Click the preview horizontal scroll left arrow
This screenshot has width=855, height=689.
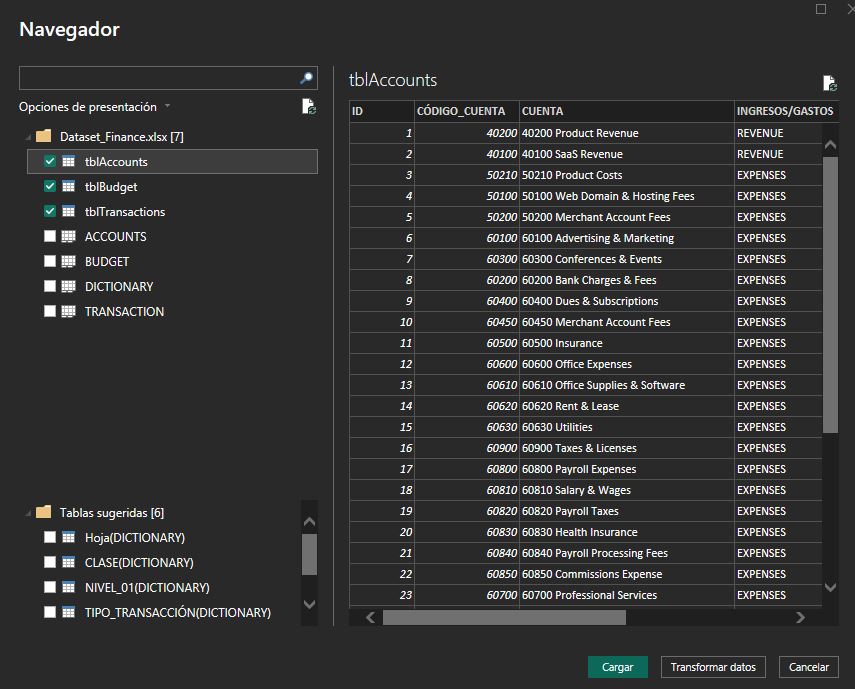pyautogui.click(x=370, y=618)
